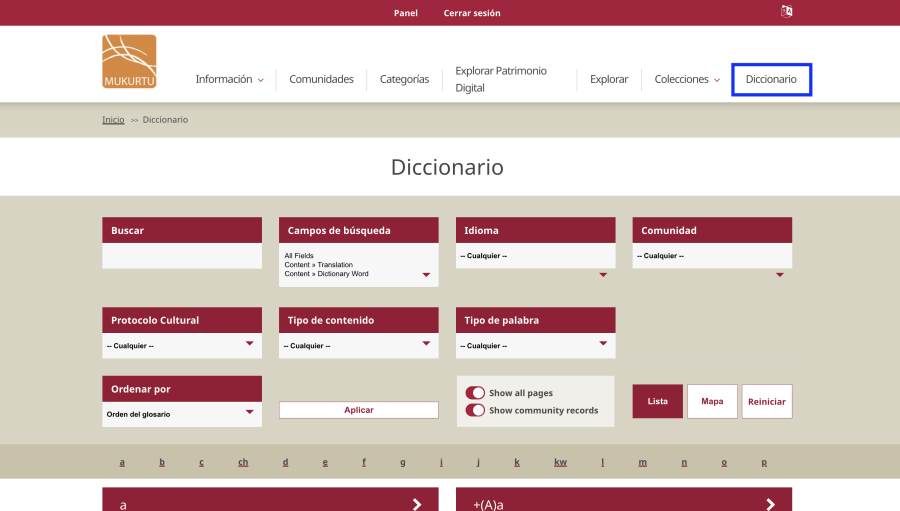
Task: Click the Mukurtu logo
Action: coord(129,61)
